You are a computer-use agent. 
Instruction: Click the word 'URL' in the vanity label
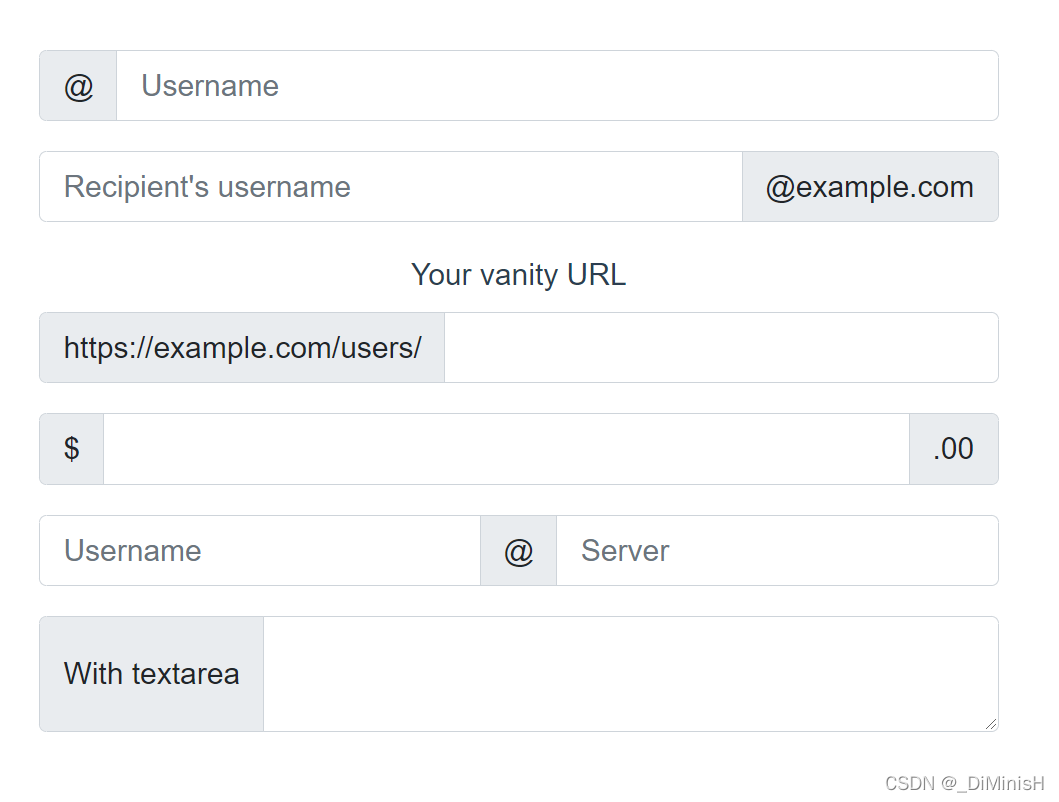(596, 275)
